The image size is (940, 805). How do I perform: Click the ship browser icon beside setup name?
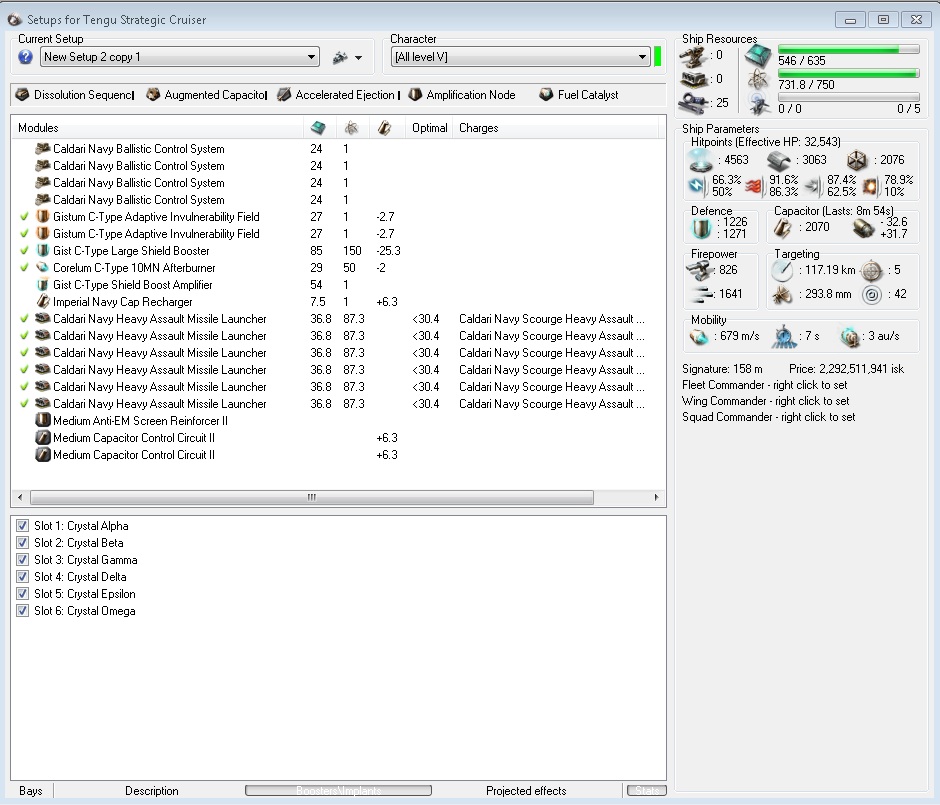[340, 57]
